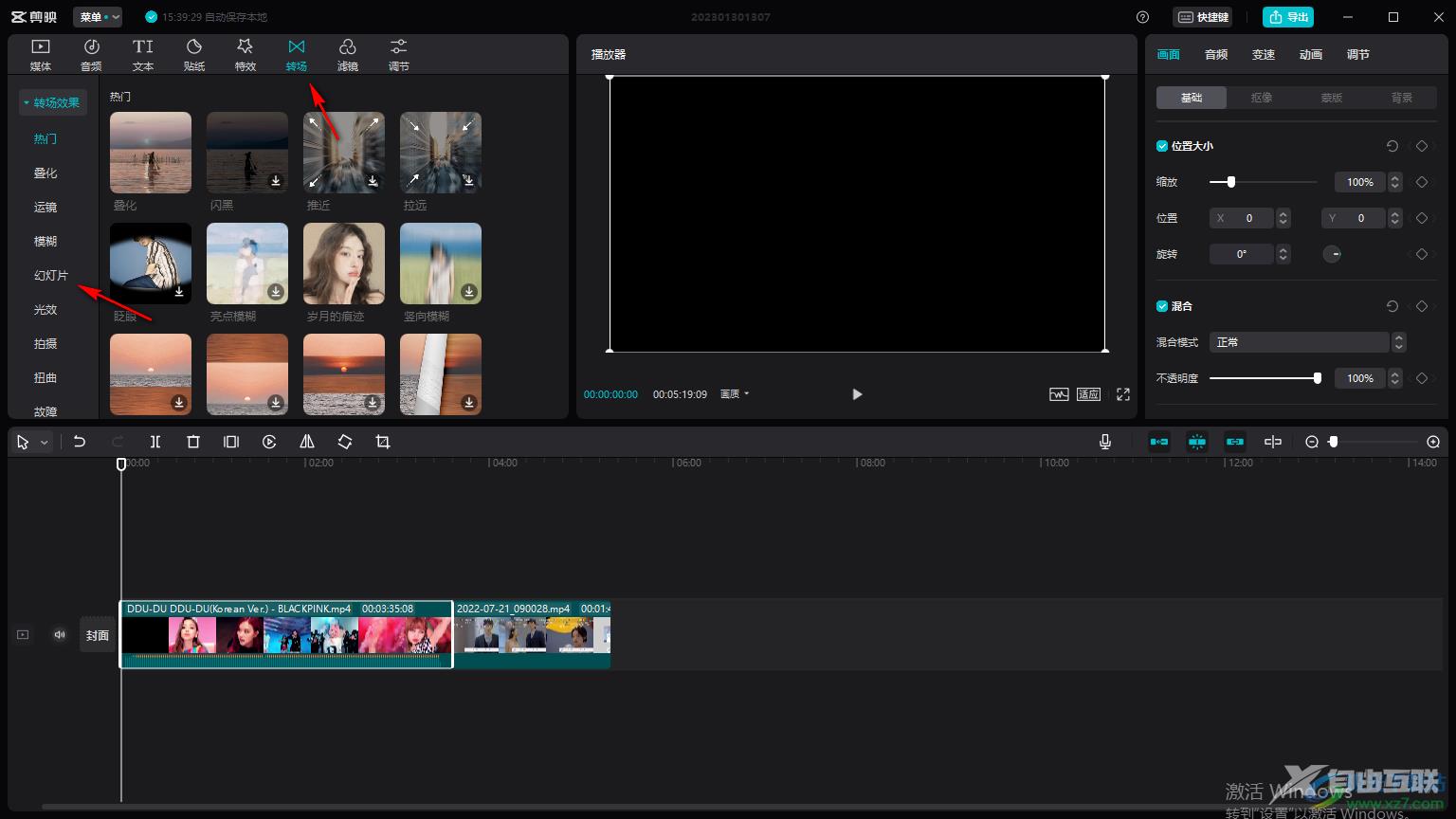The width and height of the screenshot is (1456, 819).
Task: Click the freeze frame icon in timeline toolbar
Action: point(231,442)
